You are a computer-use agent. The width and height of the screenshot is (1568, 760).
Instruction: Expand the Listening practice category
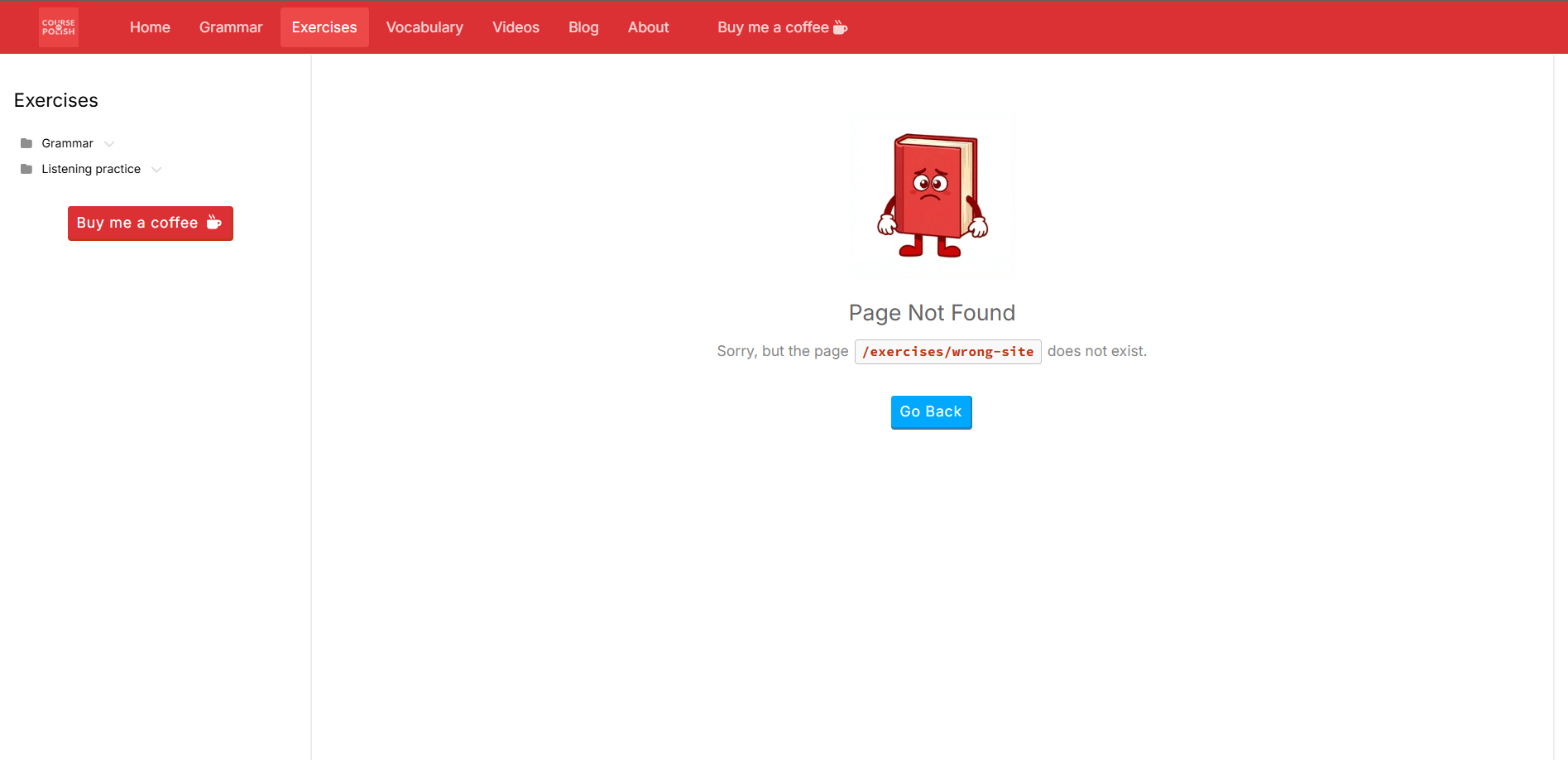pos(91,169)
